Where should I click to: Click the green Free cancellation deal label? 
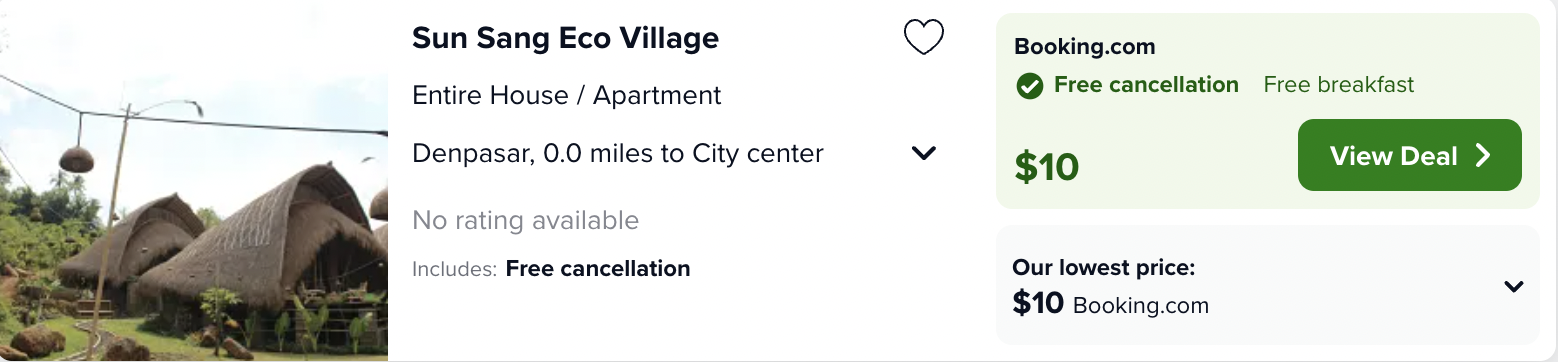coord(1146,85)
